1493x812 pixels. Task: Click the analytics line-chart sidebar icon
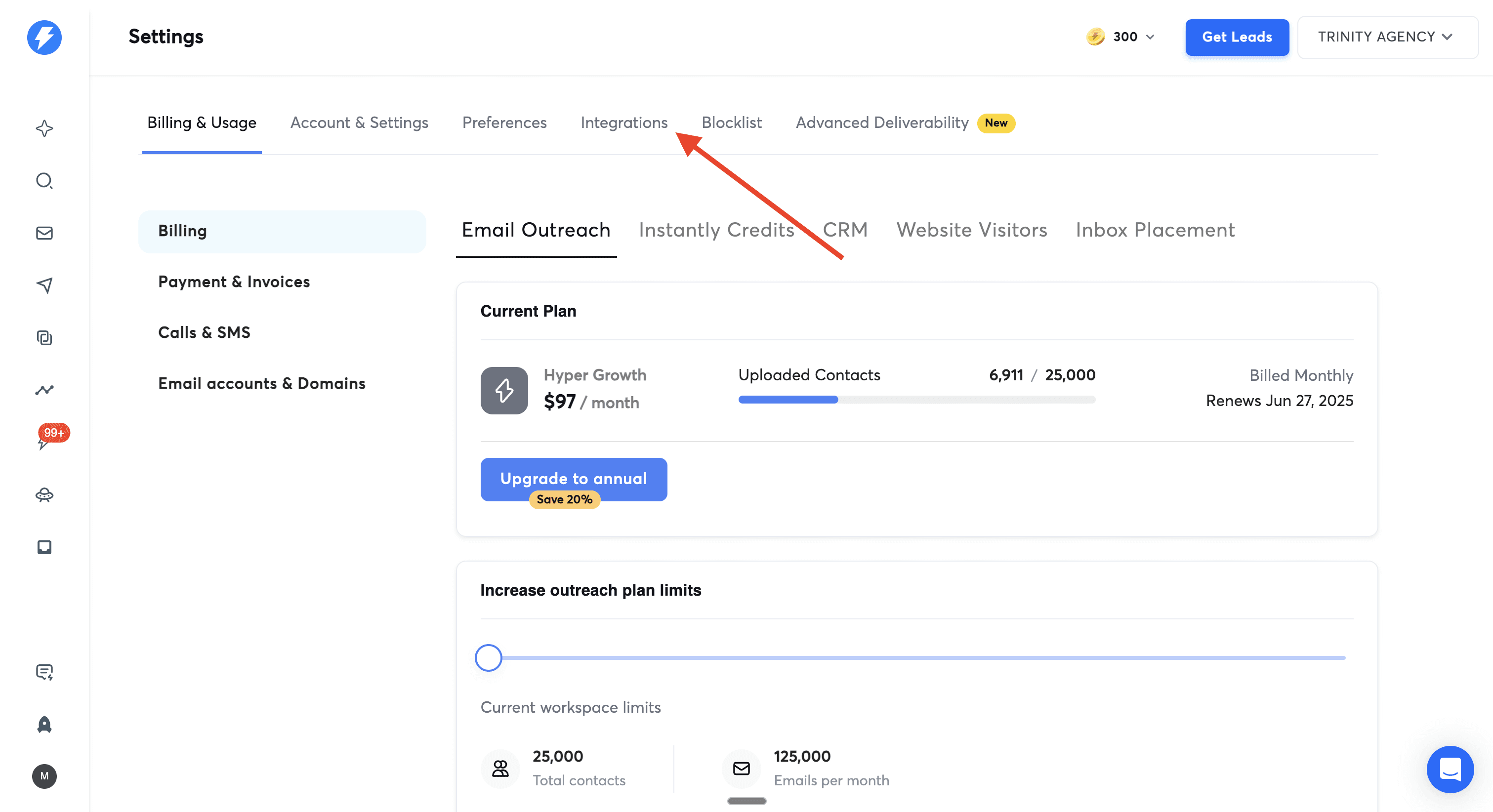(x=44, y=390)
